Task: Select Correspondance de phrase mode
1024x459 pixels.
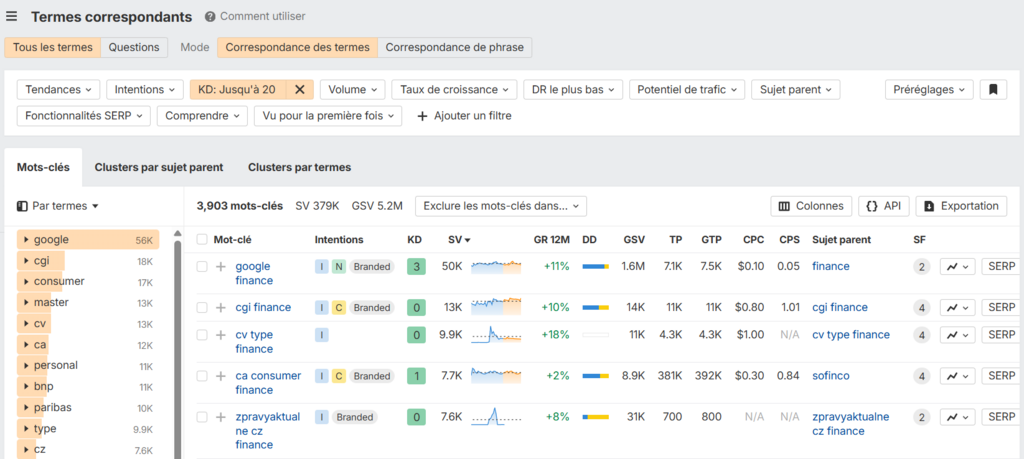Action: click(x=455, y=48)
